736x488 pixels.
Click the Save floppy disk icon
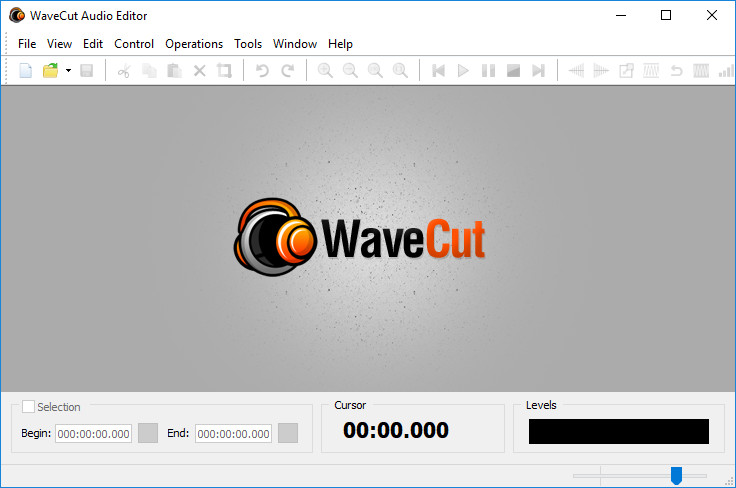pyautogui.click(x=86, y=71)
